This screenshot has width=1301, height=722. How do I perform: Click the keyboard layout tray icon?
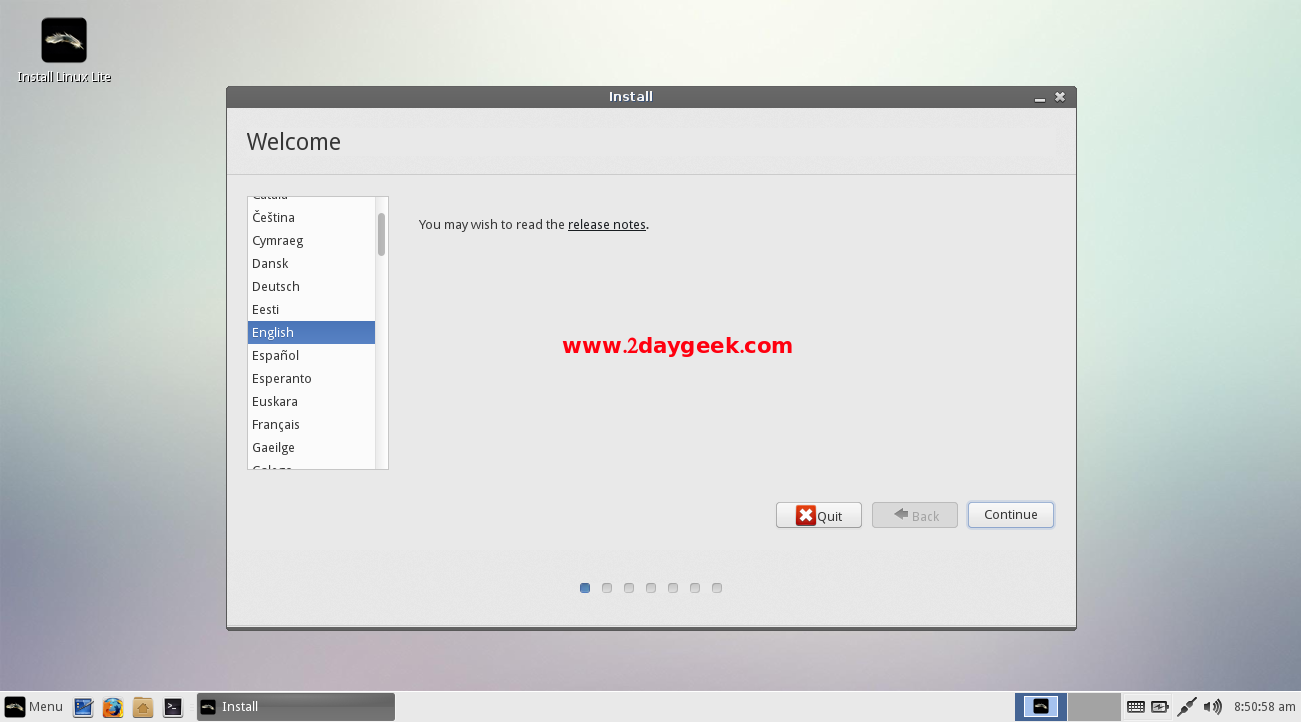[x=1136, y=707]
